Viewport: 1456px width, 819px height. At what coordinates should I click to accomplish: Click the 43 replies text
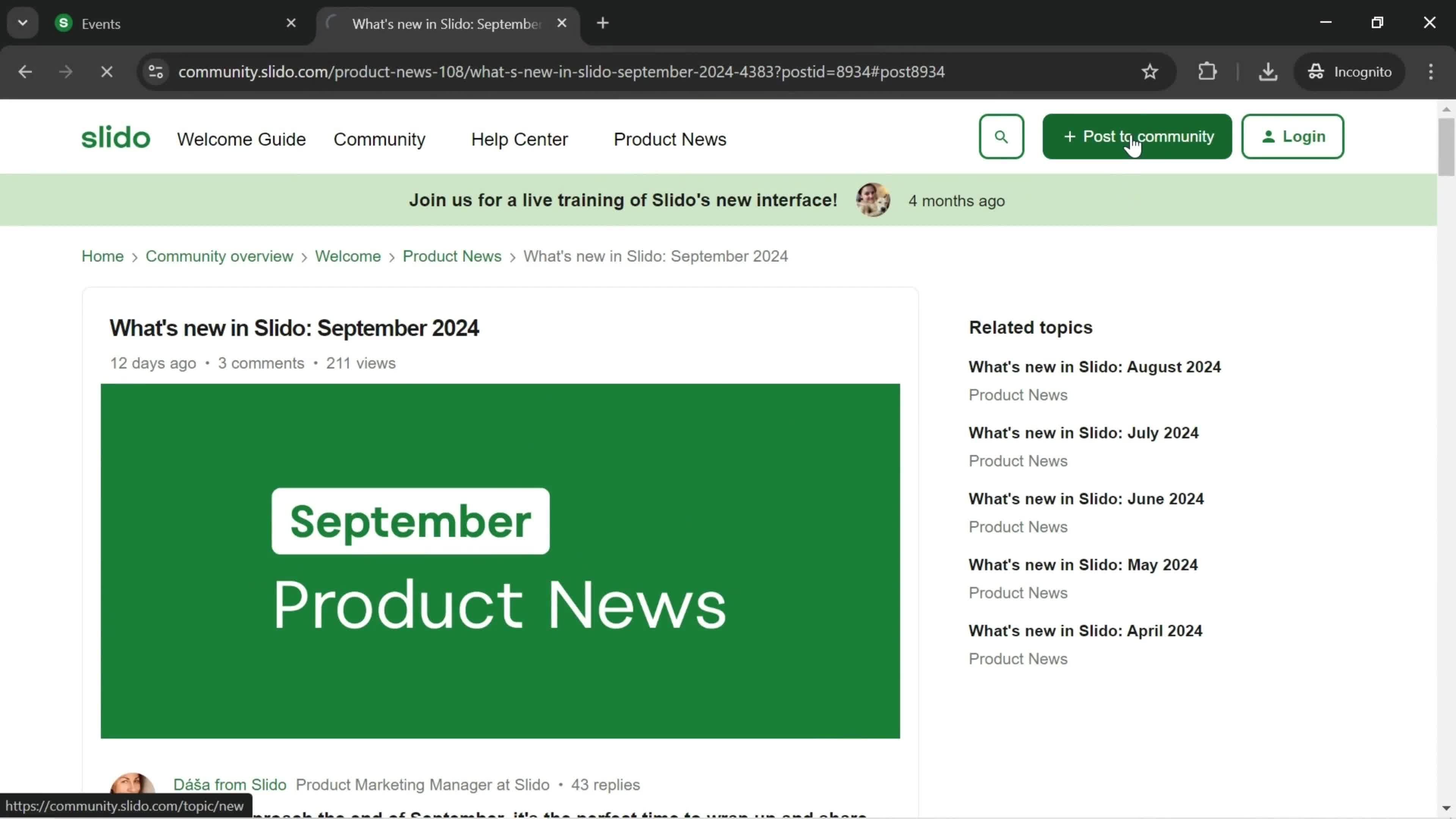point(606,784)
